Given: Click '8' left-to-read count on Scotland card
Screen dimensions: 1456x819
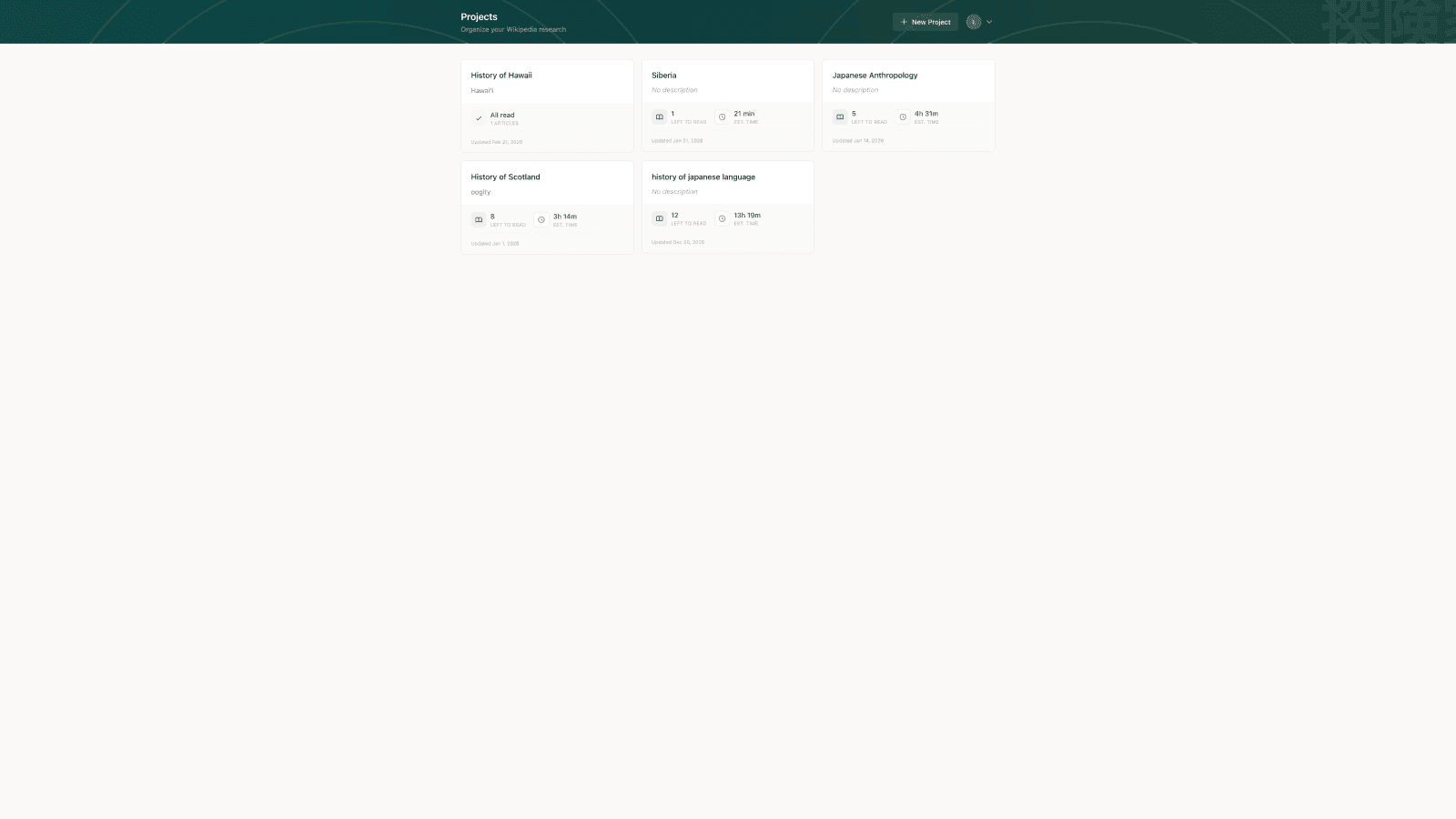Looking at the screenshot, I should [x=492, y=217].
